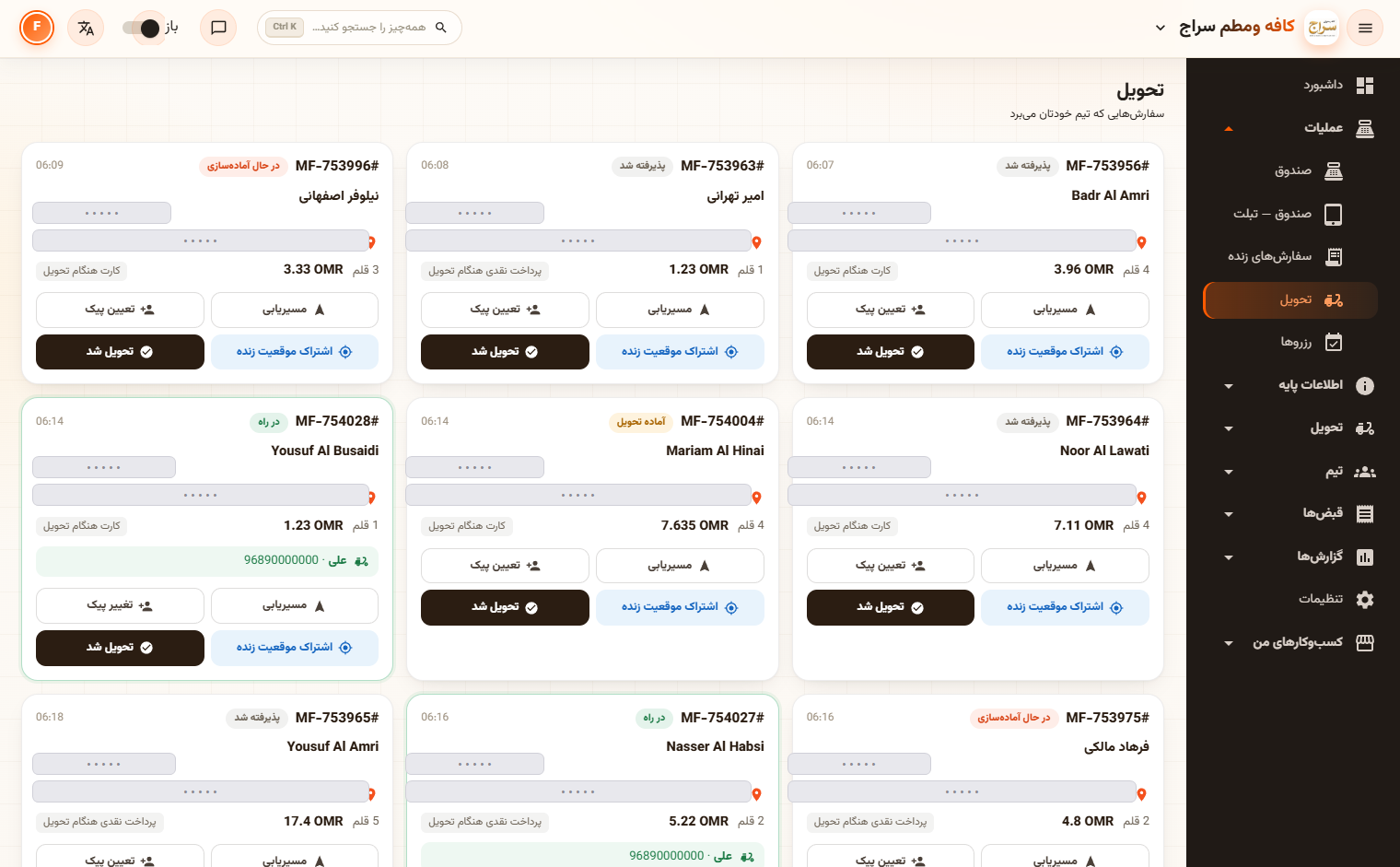Click the location pin on order MF-754004

(756, 498)
